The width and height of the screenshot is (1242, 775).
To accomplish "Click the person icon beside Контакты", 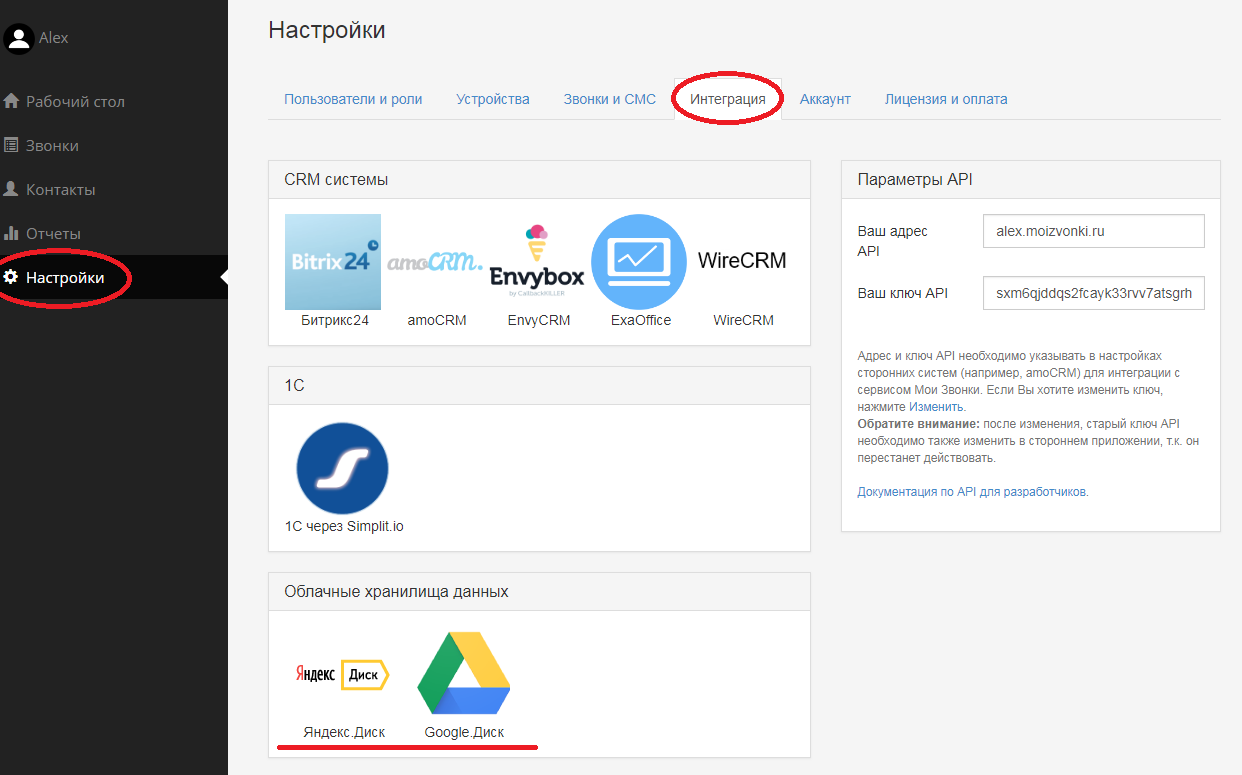I will [x=12, y=189].
